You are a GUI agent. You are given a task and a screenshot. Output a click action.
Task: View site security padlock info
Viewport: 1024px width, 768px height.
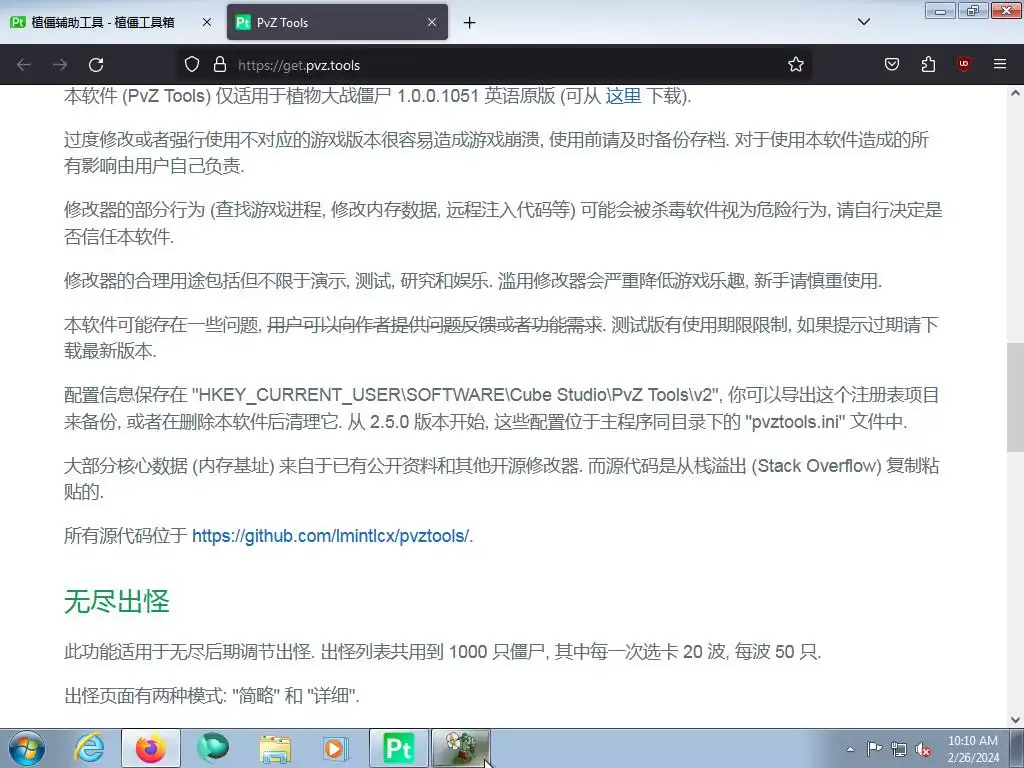pyautogui.click(x=220, y=65)
